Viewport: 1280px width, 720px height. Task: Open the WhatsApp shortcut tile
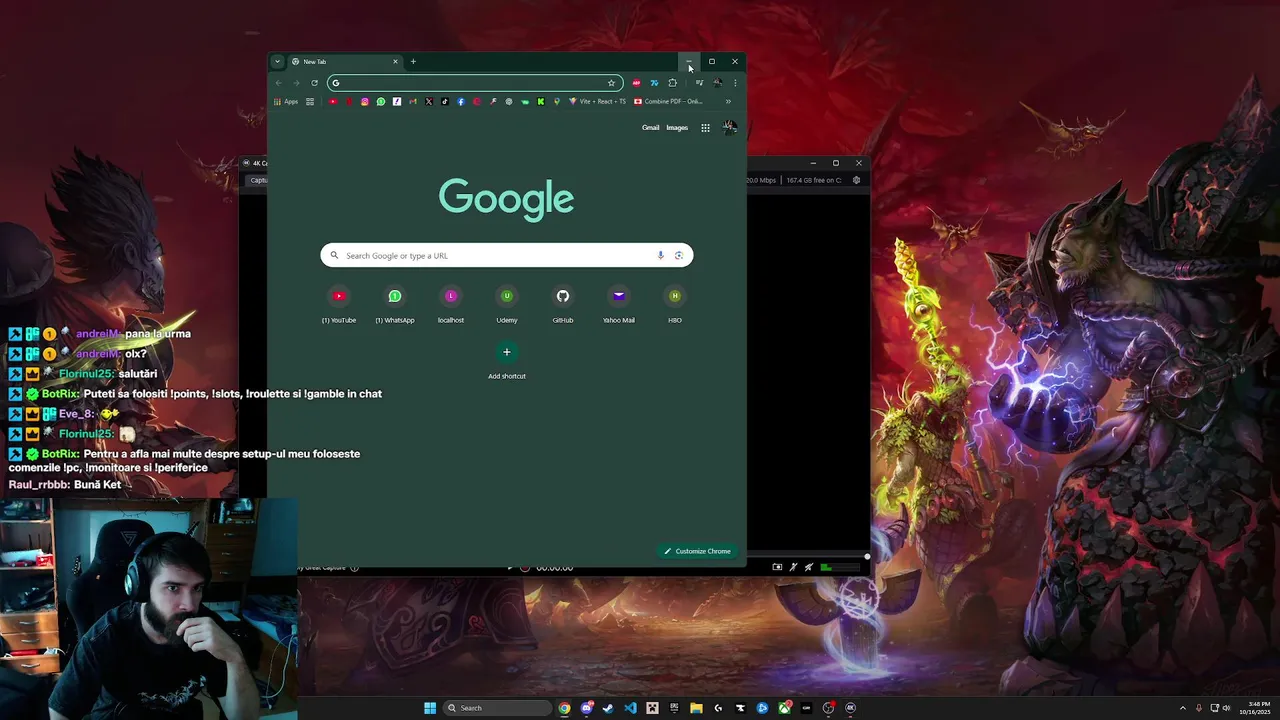[395, 304]
